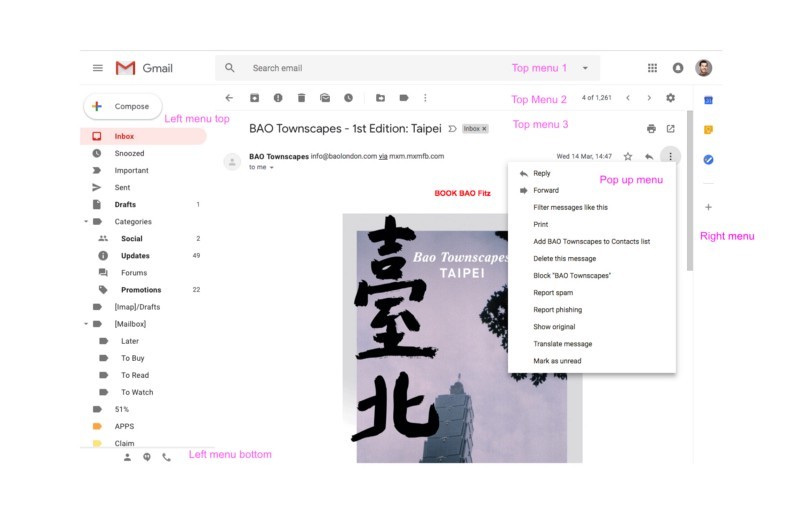Image resolution: width=800 pixels, height=513 pixels.
Task: Click the Report spam toolbar icon
Action: 278,98
